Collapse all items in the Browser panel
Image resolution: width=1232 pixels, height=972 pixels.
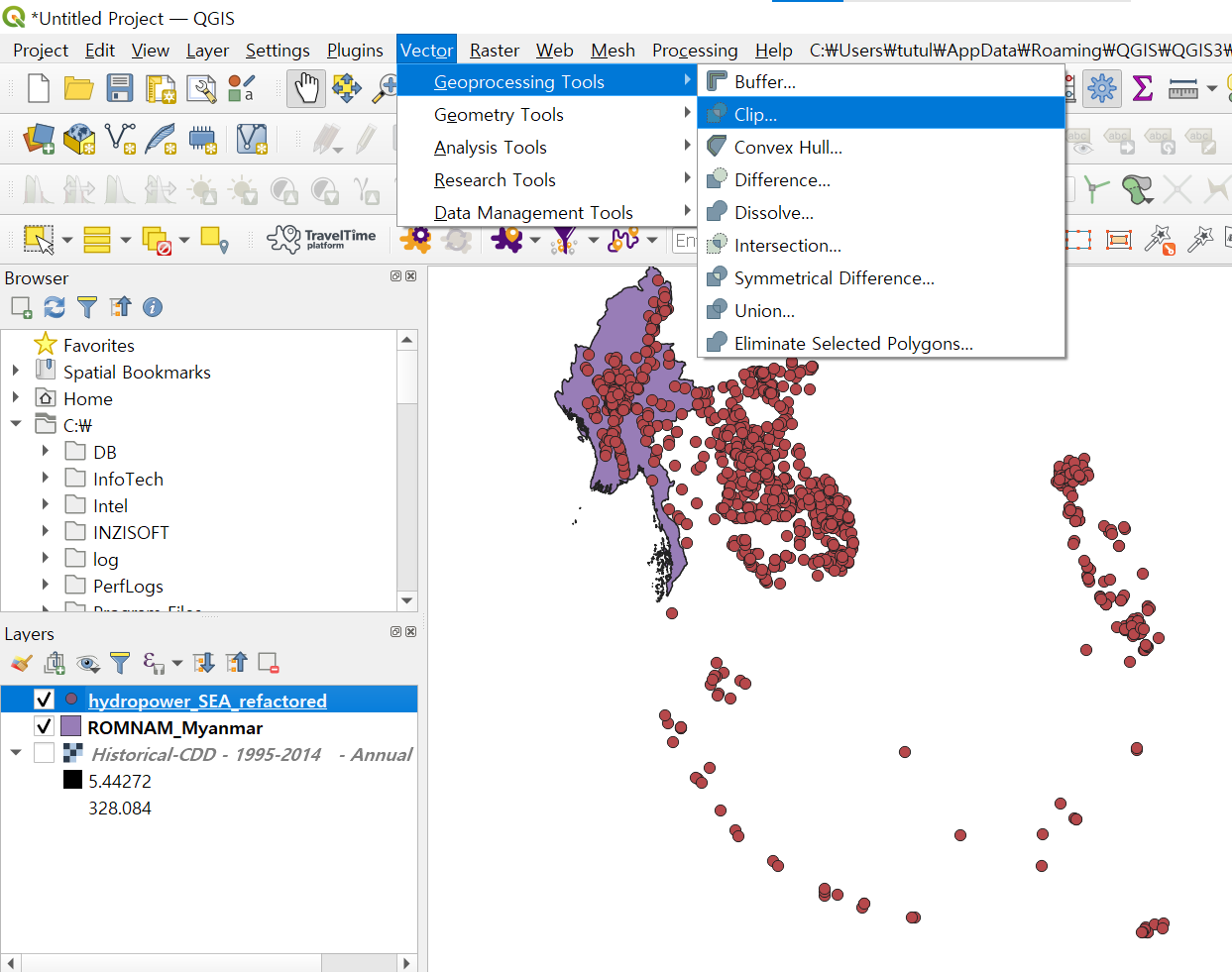click(x=120, y=307)
